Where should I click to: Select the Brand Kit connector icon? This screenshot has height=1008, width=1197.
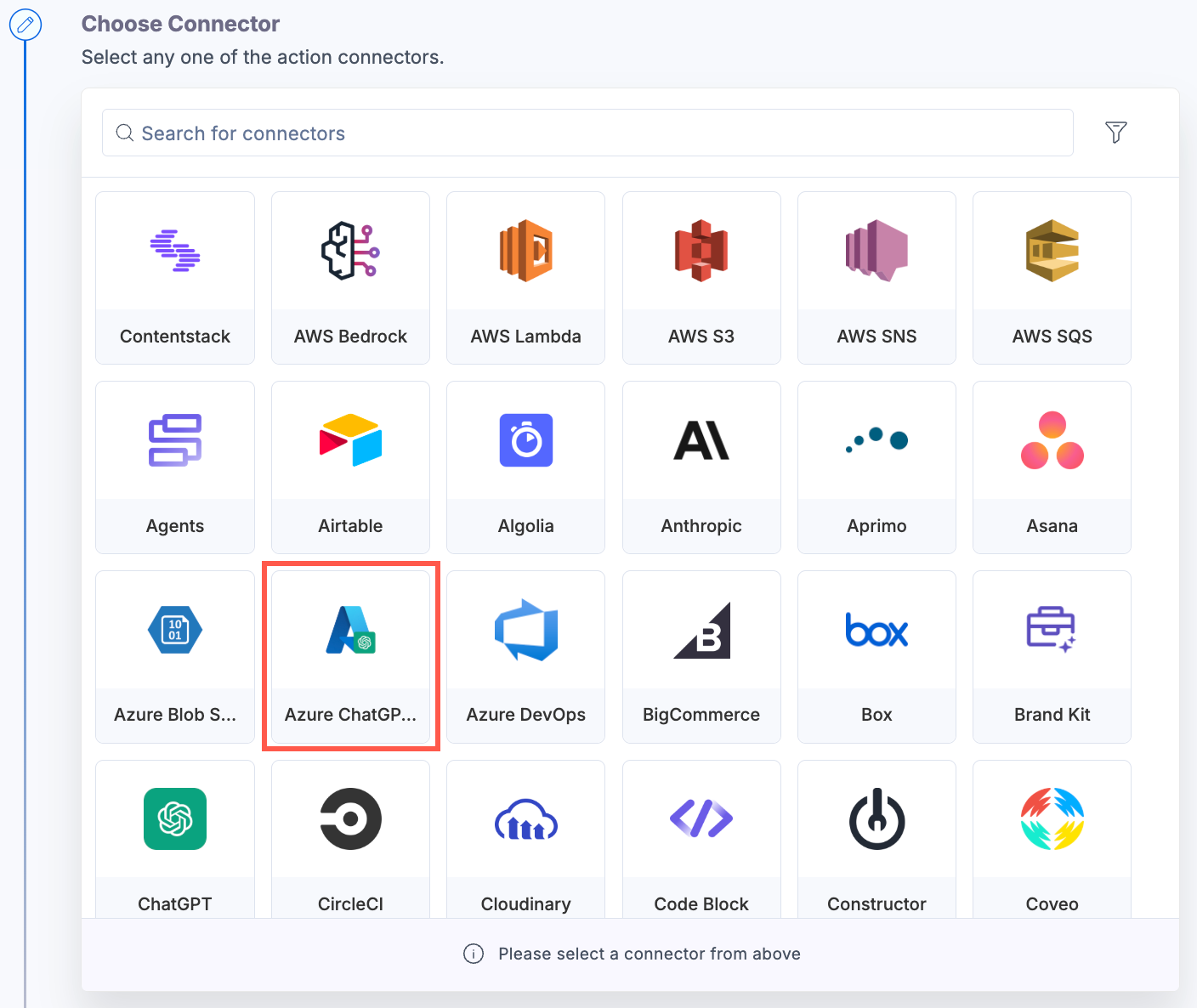(1052, 630)
